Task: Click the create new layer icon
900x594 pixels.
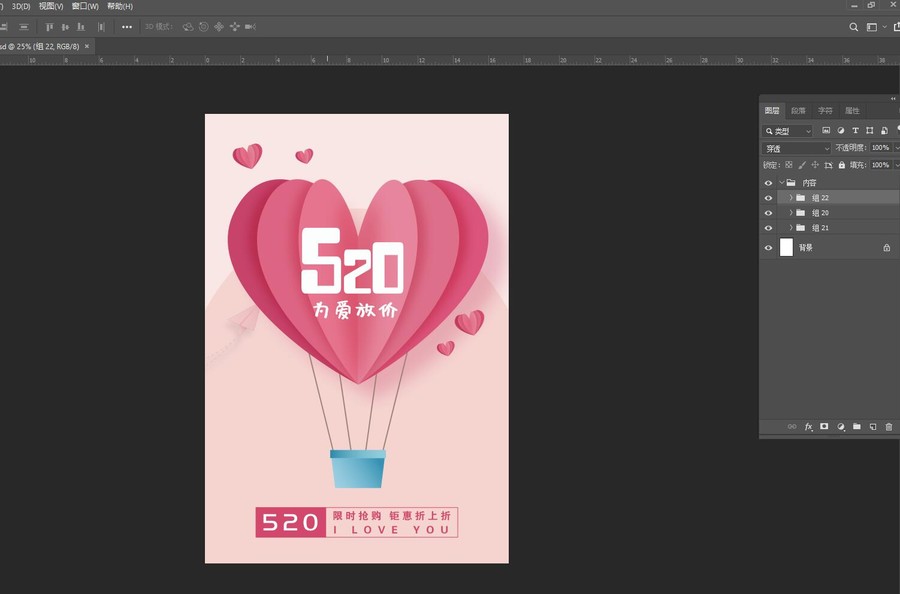Action: coord(873,426)
